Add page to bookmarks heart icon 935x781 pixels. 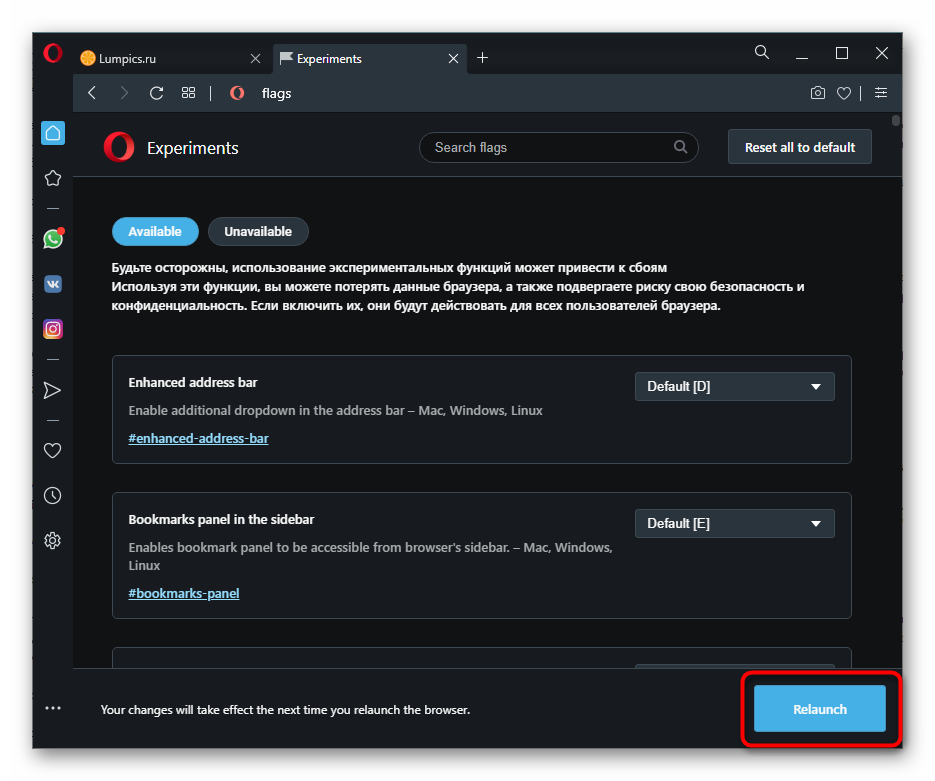844,93
